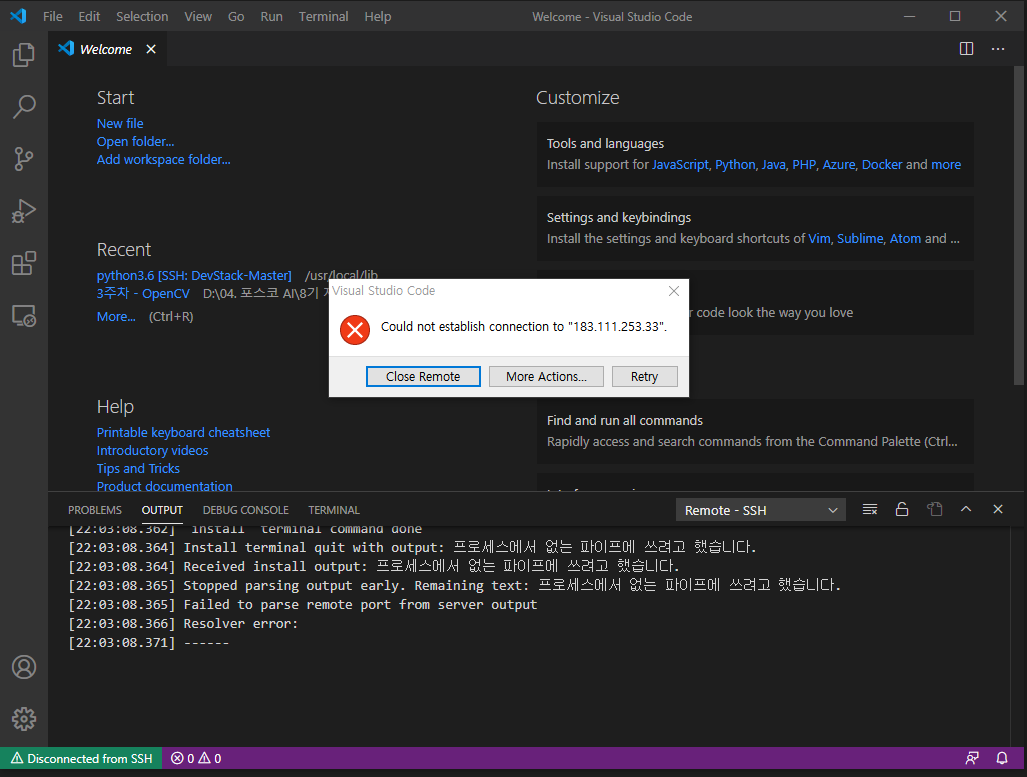Click the Azure support link

[x=838, y=164]
